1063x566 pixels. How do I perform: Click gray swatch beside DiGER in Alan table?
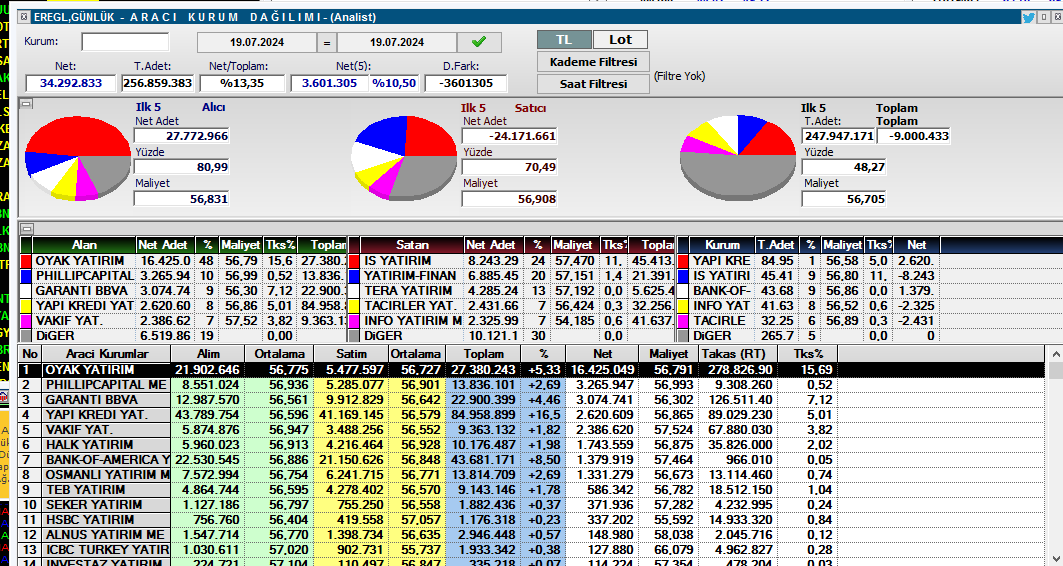point(26,336)
